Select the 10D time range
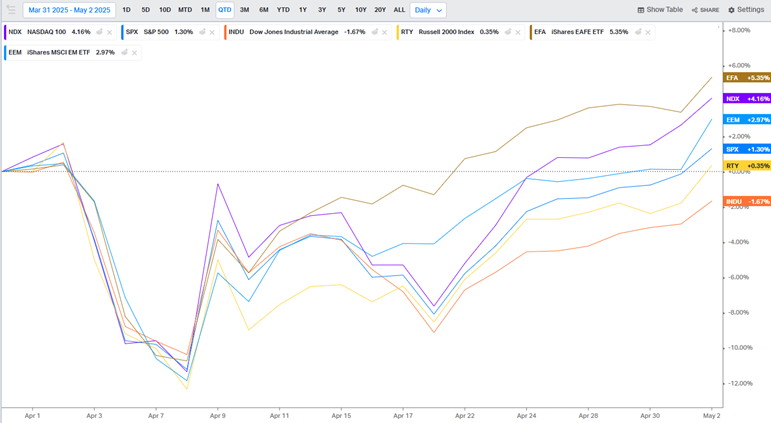This screenshot has width=771, height=423. (165, 10)
